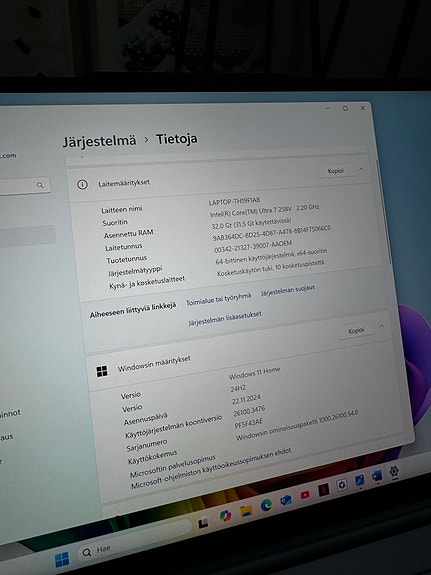Copy Windows specs with the lower Kopioi button
Image resolution: width=431 pixels, height=575 pixels.
pos(356,330)
